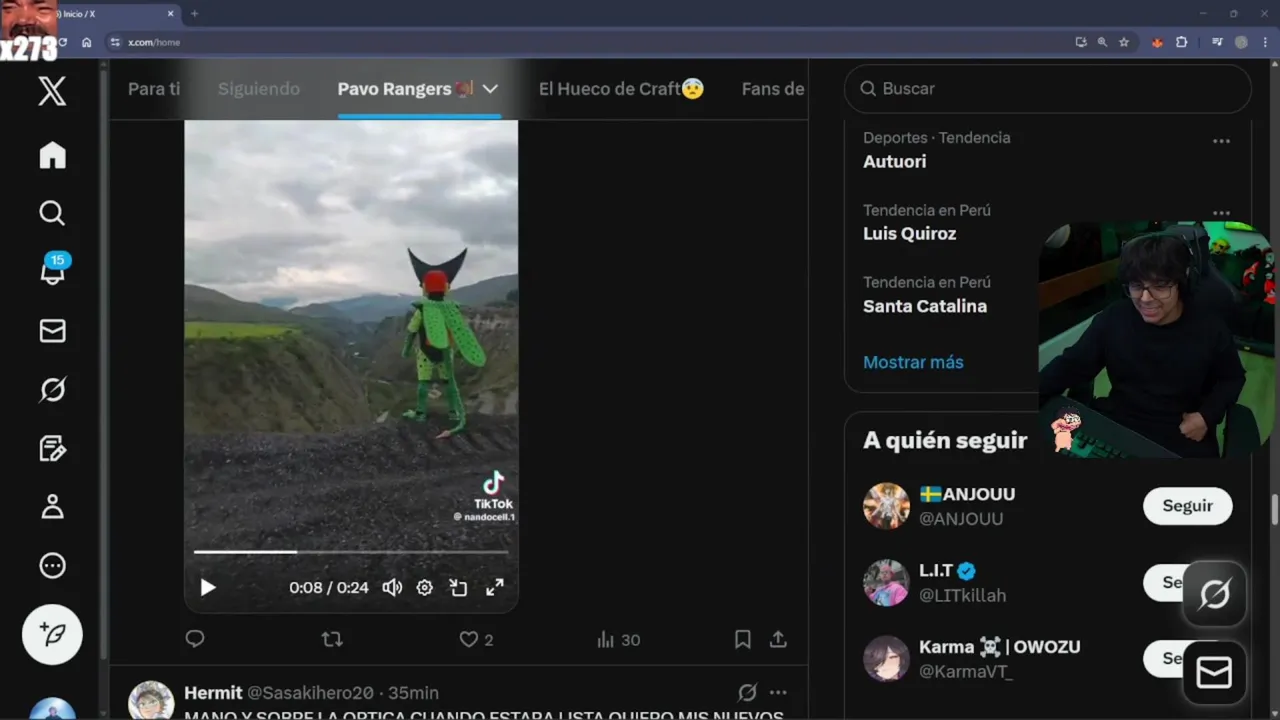Open El Hueco de Craft tab
Screen dimensions: 1280x720
pos(621,89)
